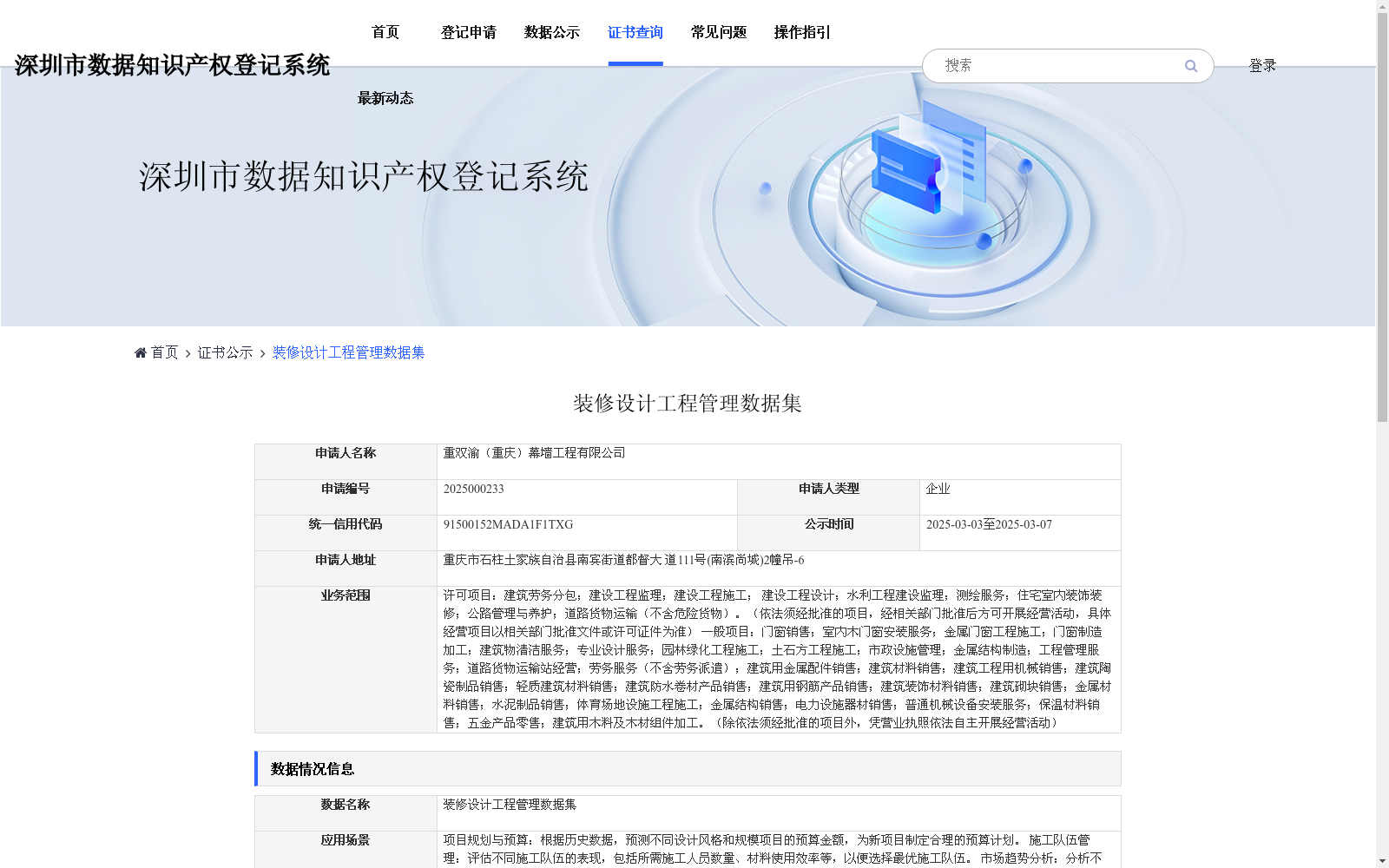The width and height of the screenshot is (1389, 868).
Task: Click the applicant name 重双渝（重庆）幕墙工程有限公司
Action: 534,453
